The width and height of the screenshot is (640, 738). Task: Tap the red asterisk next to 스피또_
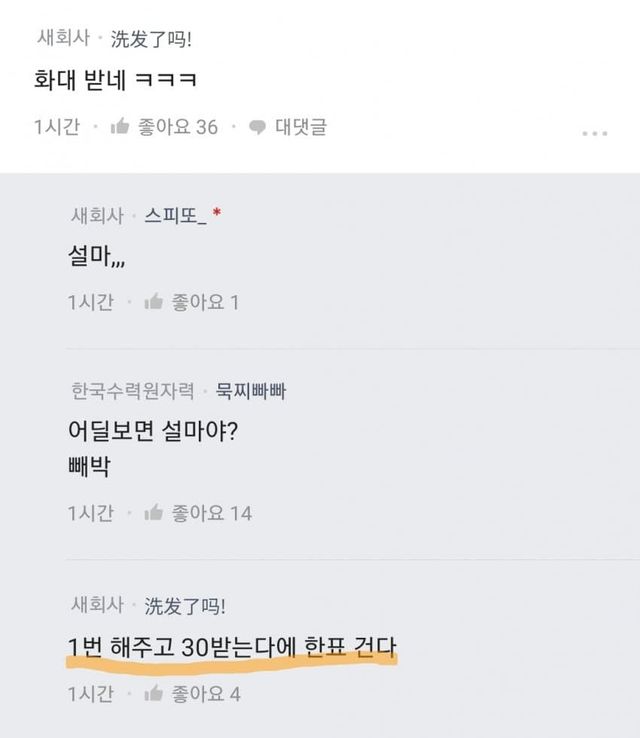[217, 214]
